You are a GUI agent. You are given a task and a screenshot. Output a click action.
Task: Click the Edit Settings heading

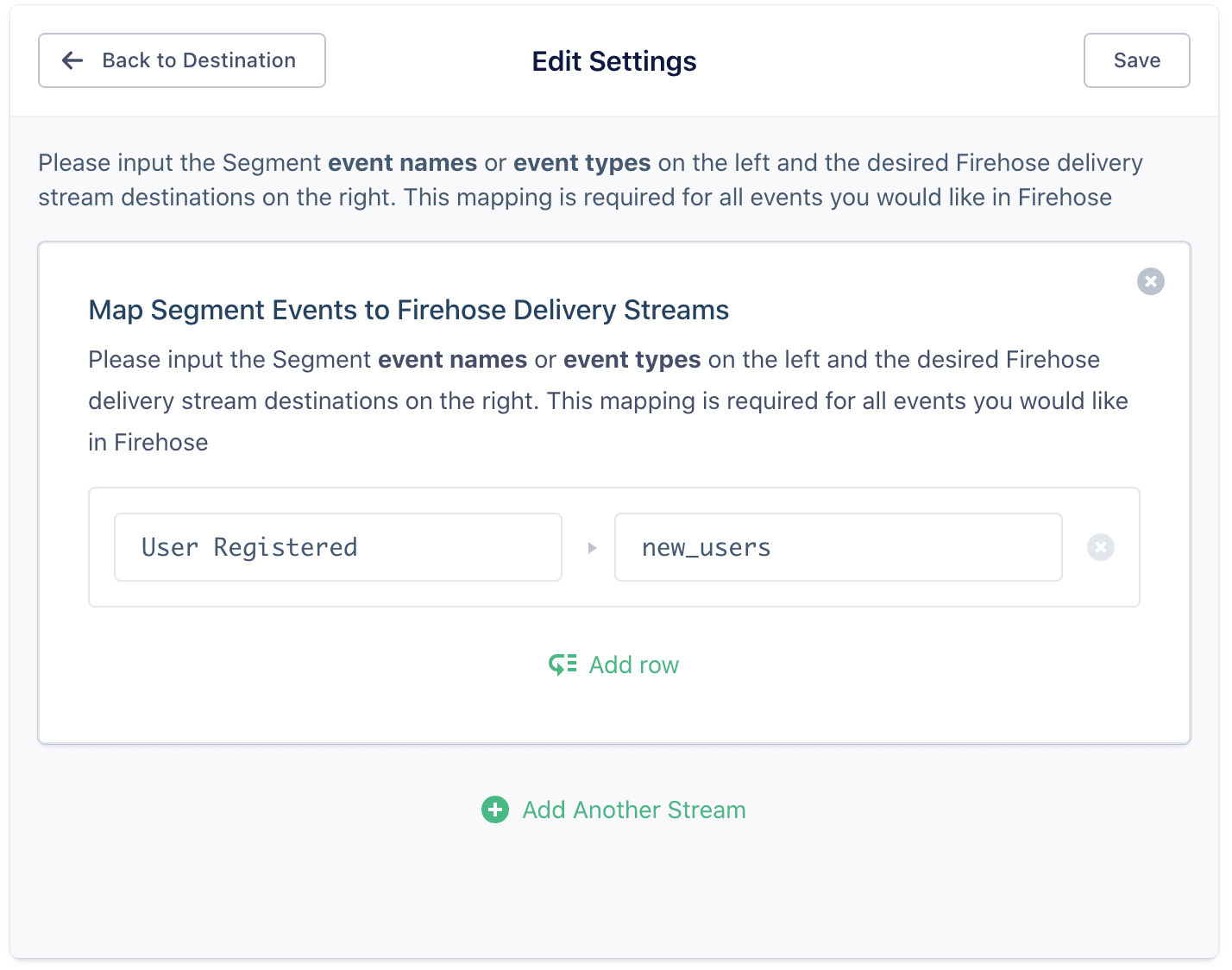pyautogui.click(x=613, y=60)
